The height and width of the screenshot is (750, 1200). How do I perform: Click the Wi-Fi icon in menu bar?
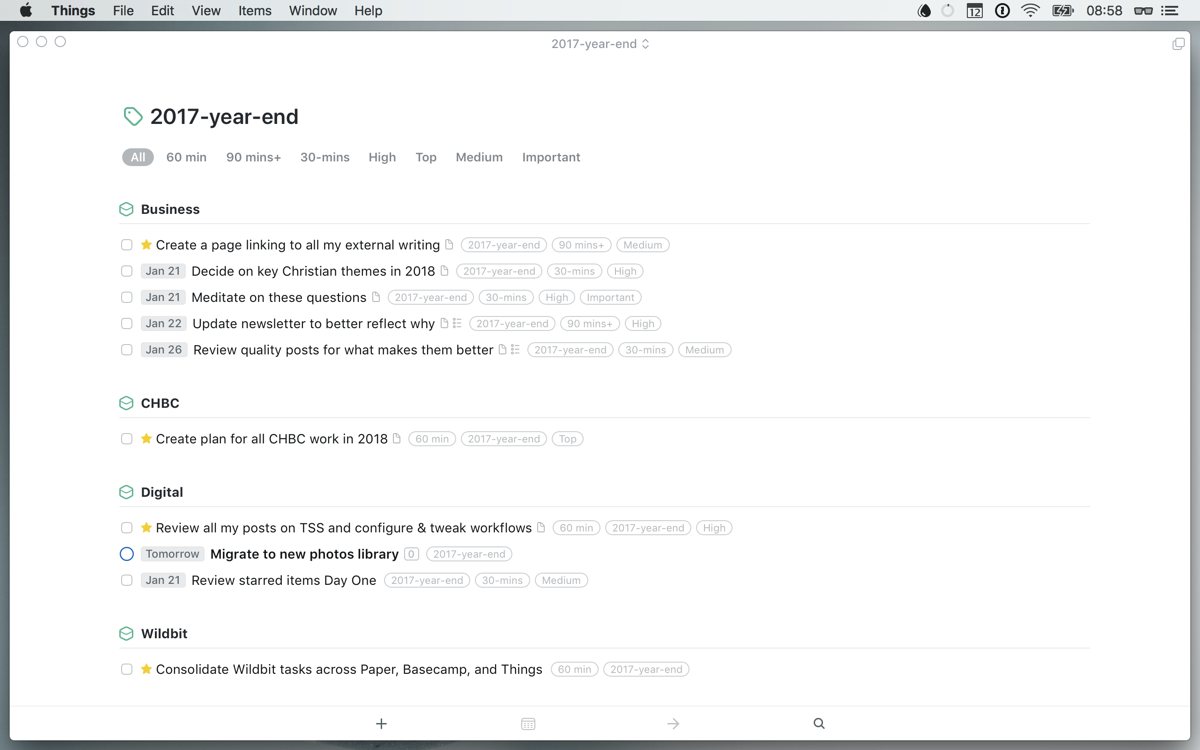[1030, 11]
